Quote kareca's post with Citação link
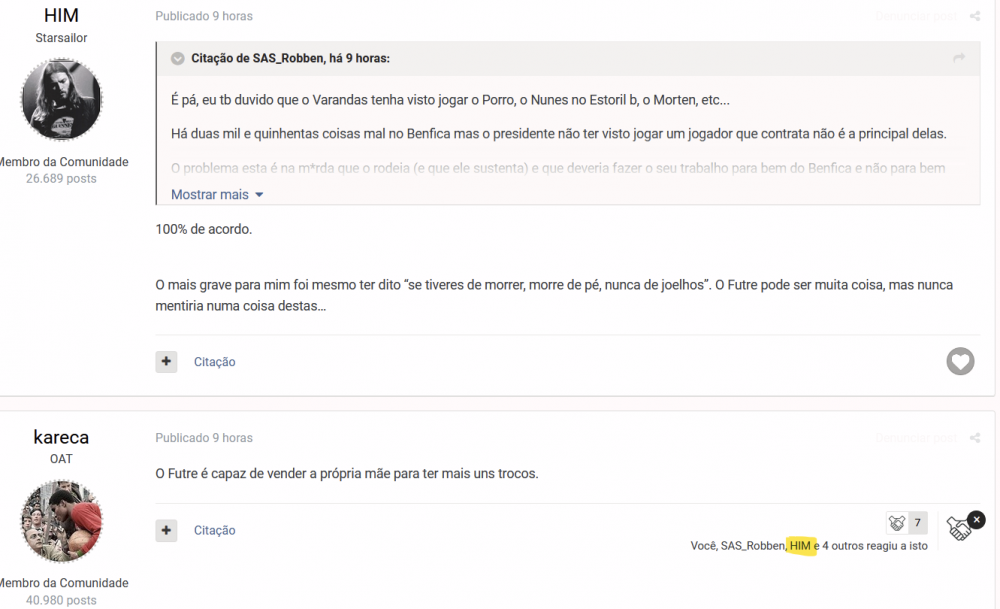1000x609 pixels. pos(214,530)
